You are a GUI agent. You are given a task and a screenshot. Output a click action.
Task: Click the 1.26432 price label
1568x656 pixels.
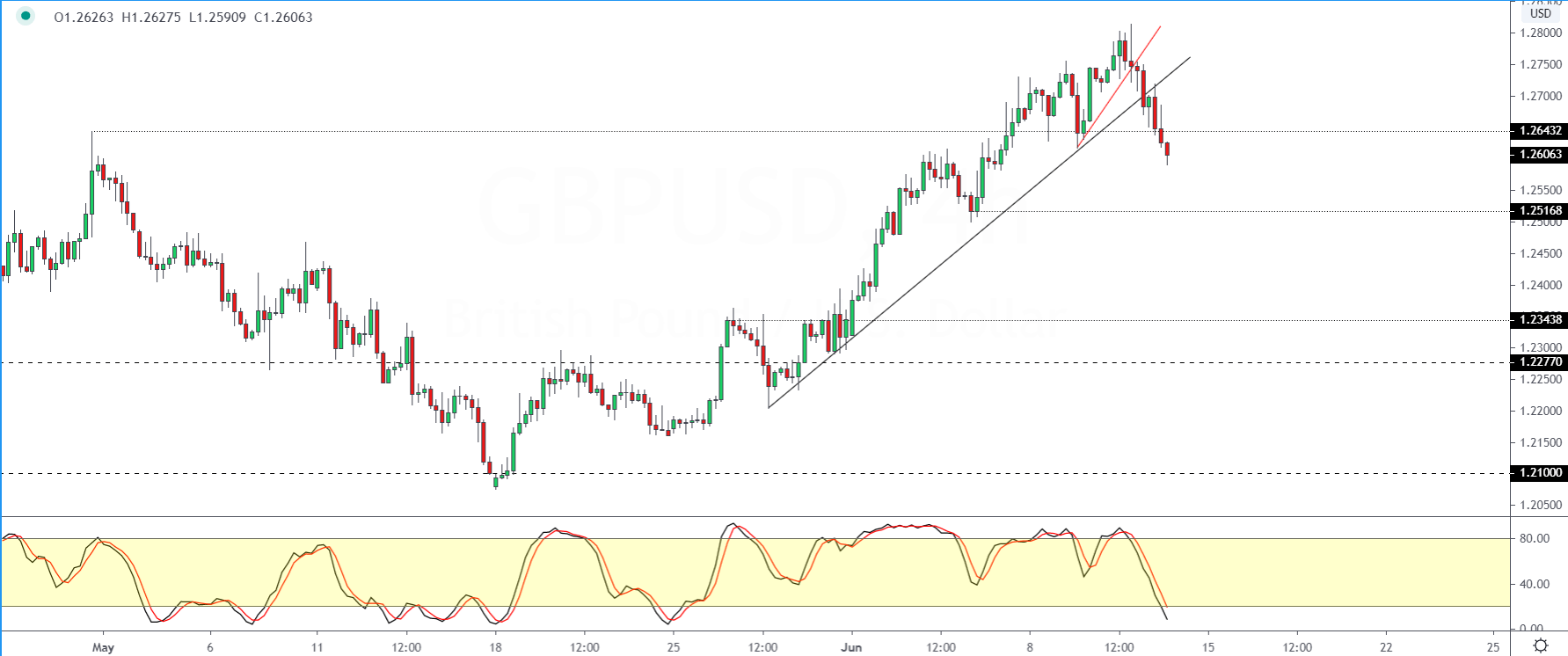point(1539,131)
